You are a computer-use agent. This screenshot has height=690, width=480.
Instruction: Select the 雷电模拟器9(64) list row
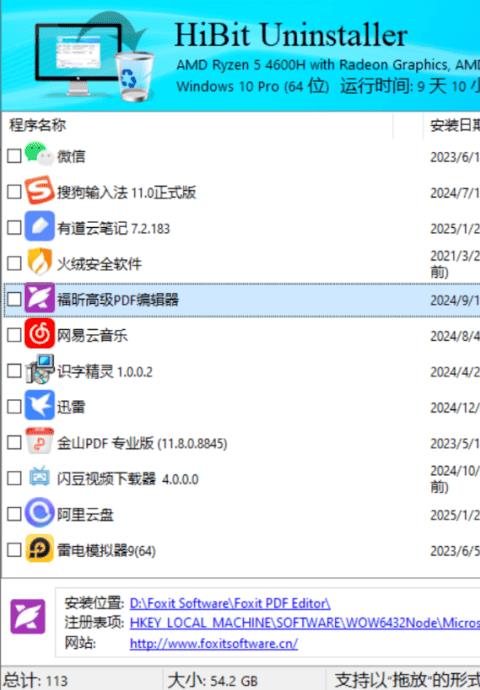click(x=241, y=549)
